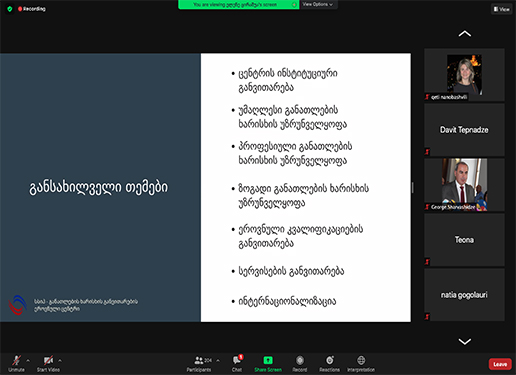516x375 pixels.
Task: Click the muted mic icon on natia gogolauri tile
Action: [427, 317]
